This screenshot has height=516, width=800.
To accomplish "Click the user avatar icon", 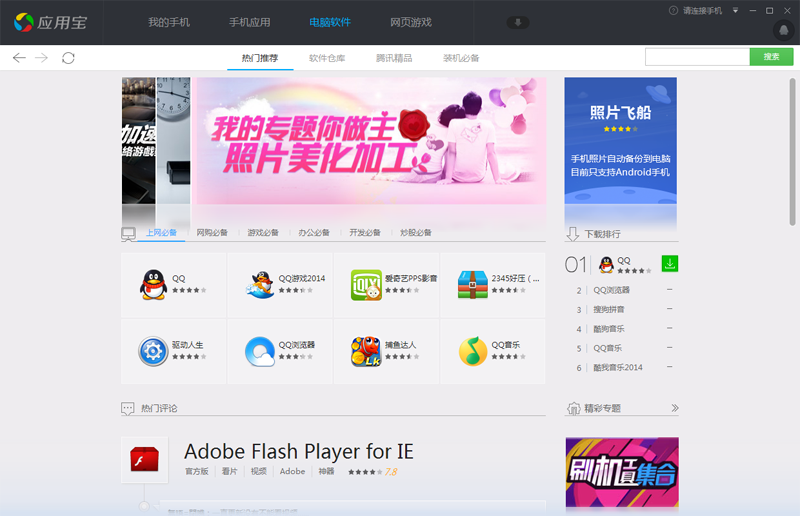I will click(784, 30).
